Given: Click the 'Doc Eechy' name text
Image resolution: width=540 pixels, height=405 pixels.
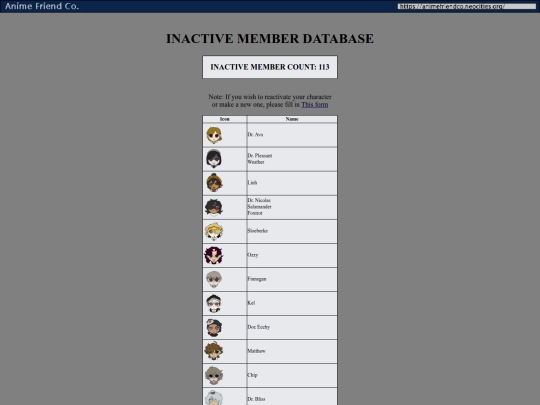Looking at the screenshot, I should 258,327.
